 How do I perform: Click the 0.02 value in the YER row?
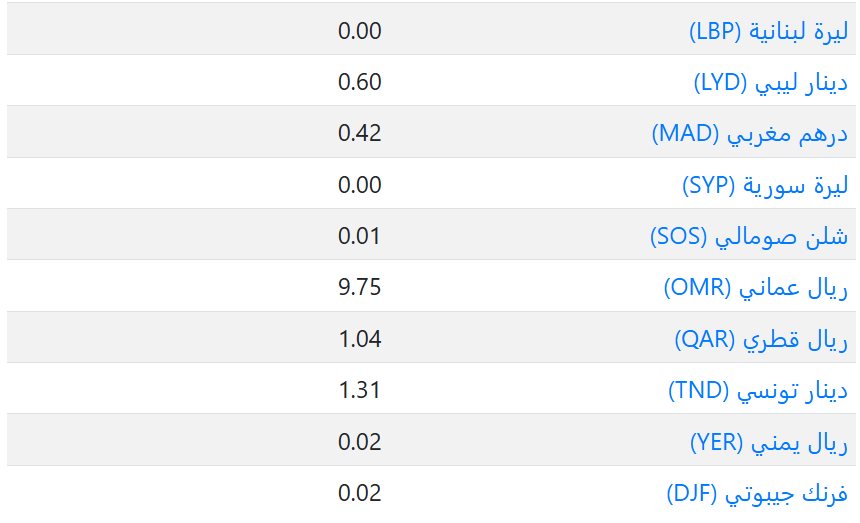point(360,442)
